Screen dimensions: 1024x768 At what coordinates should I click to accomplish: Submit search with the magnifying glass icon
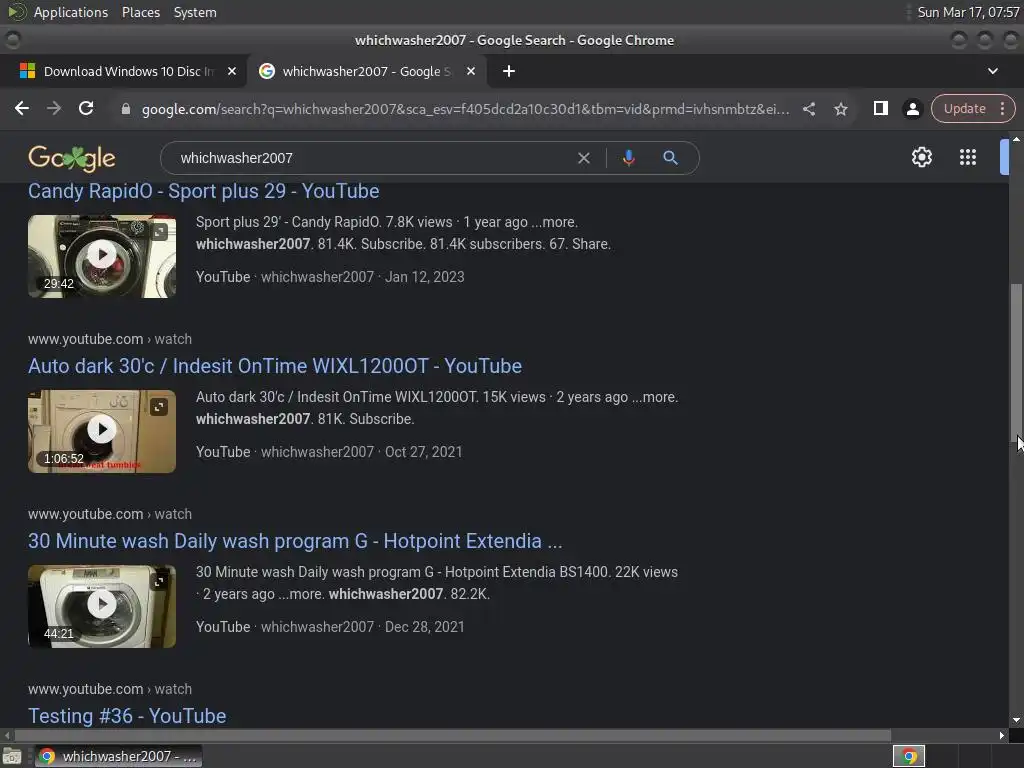tap(670, 157)
